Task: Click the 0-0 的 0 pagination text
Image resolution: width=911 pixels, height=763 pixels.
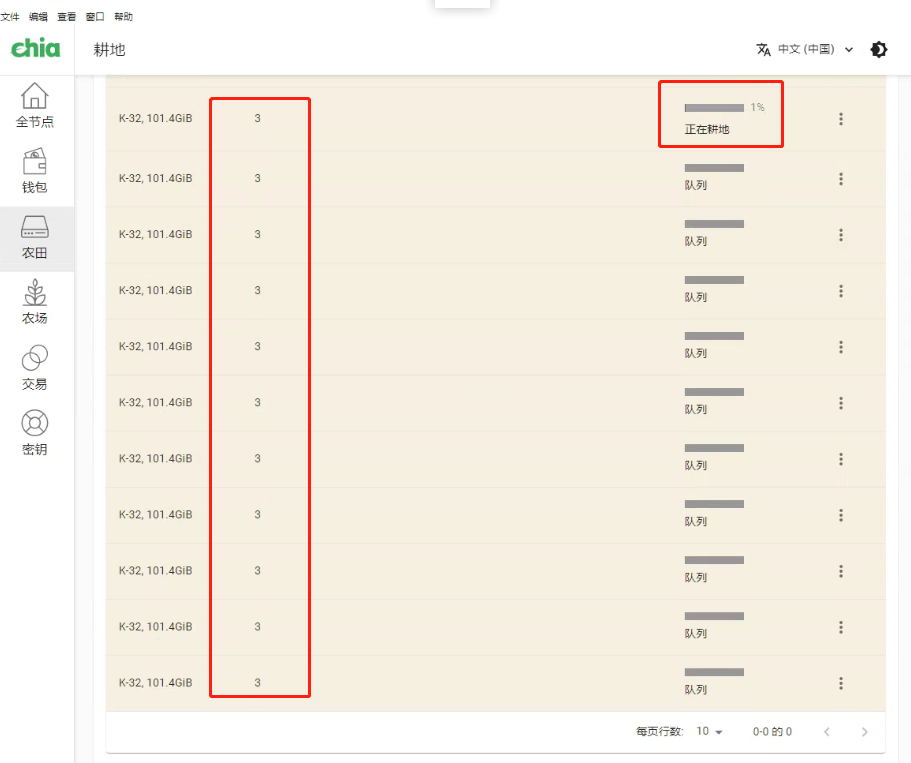Action: 772,732
